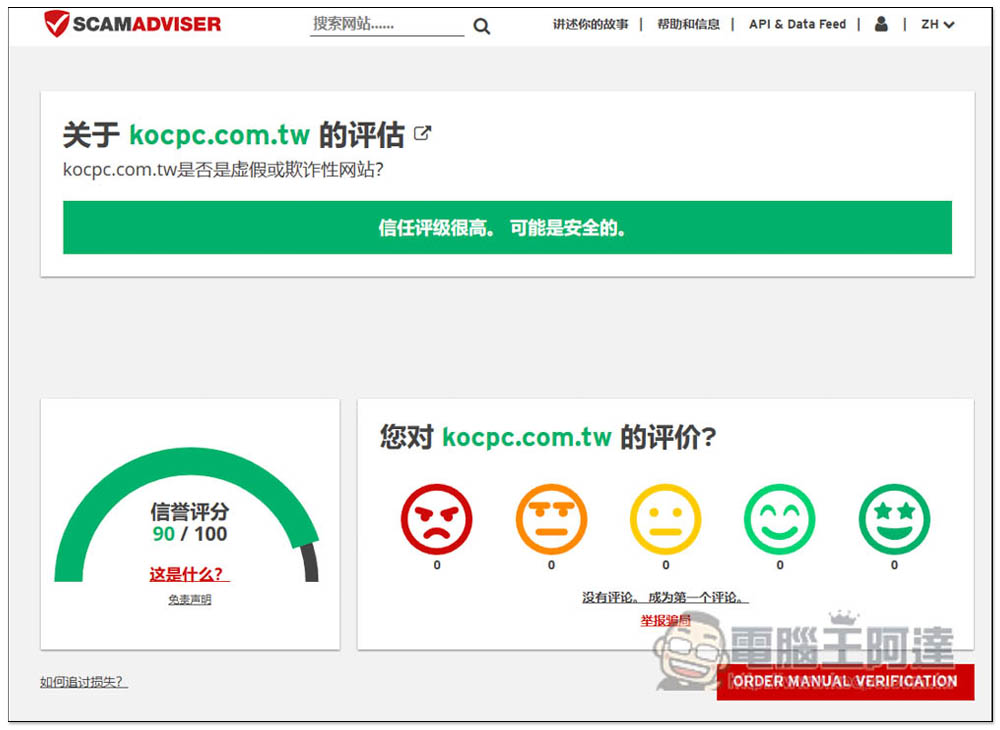Screen dimensions: 1000x730
Task: Expand the ZH language dropdown
Action: [x=937, y=24]
